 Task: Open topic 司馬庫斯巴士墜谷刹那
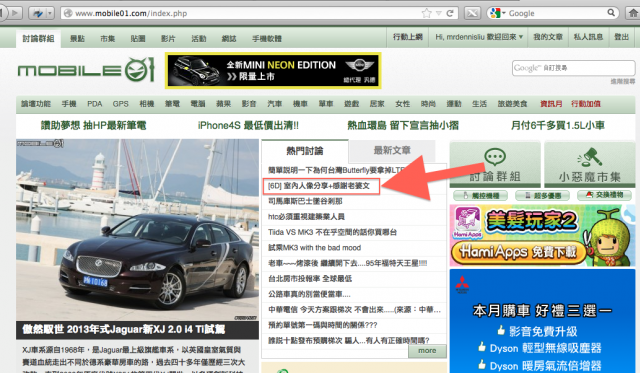[305, 202]
